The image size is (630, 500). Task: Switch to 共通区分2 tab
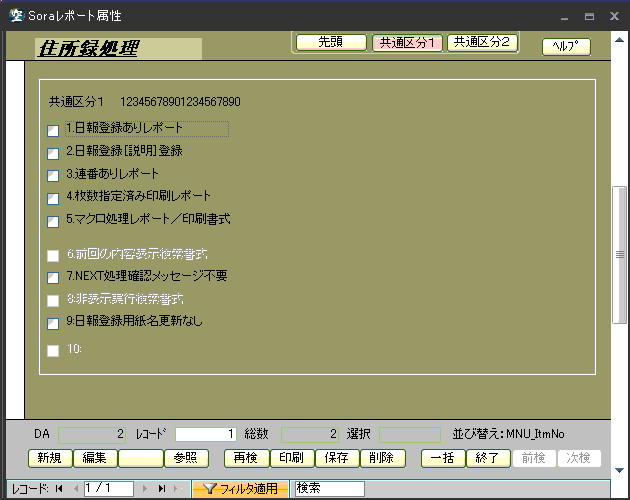481,42
